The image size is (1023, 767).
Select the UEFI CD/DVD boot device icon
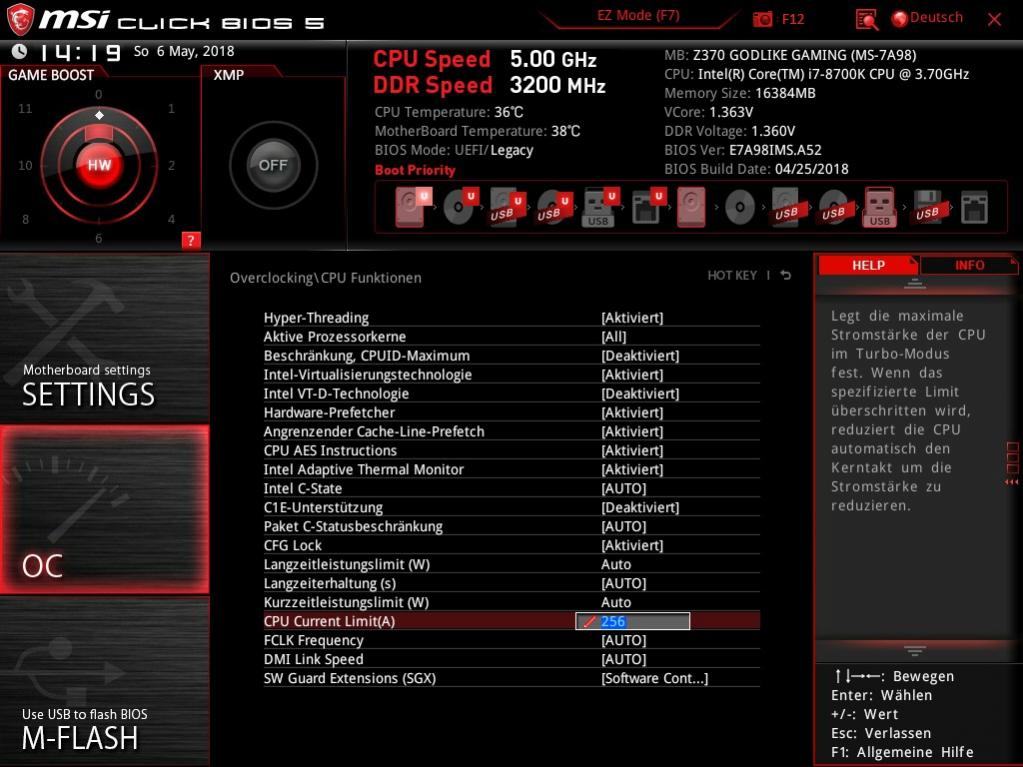point(461,207)
